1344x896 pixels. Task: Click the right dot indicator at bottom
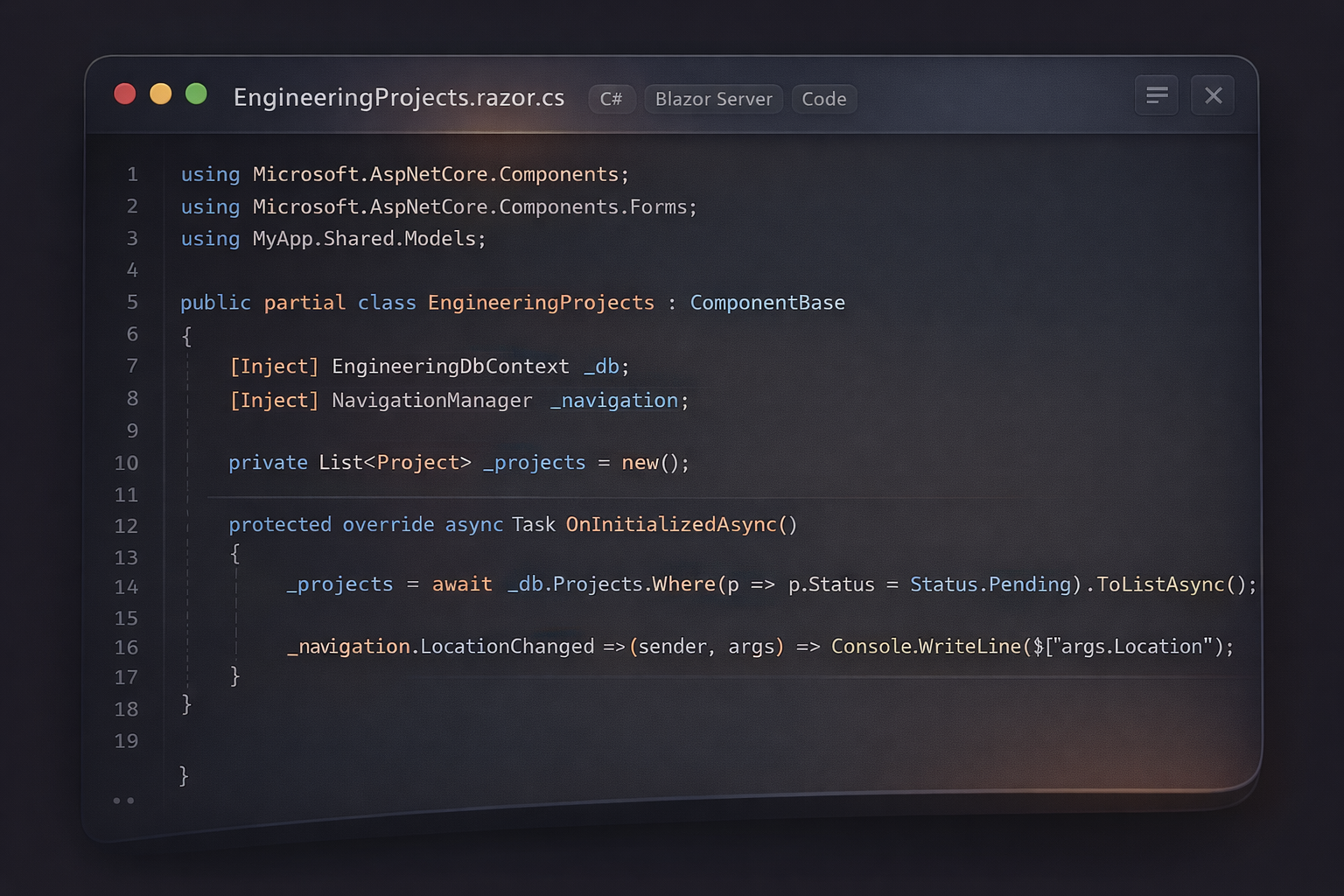[132, 800]
